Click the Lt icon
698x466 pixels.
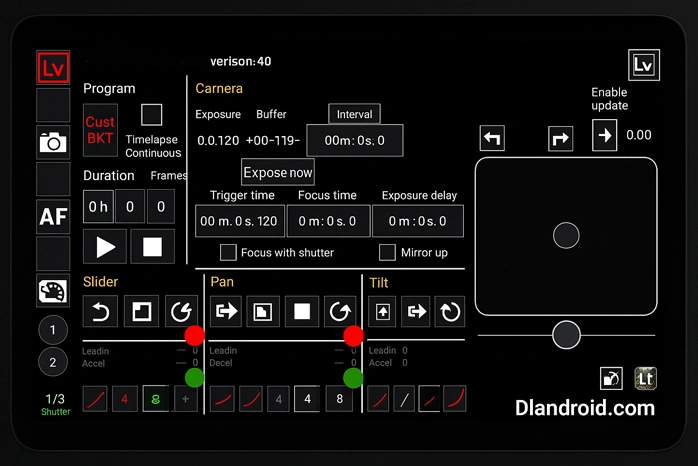point(645,378)
